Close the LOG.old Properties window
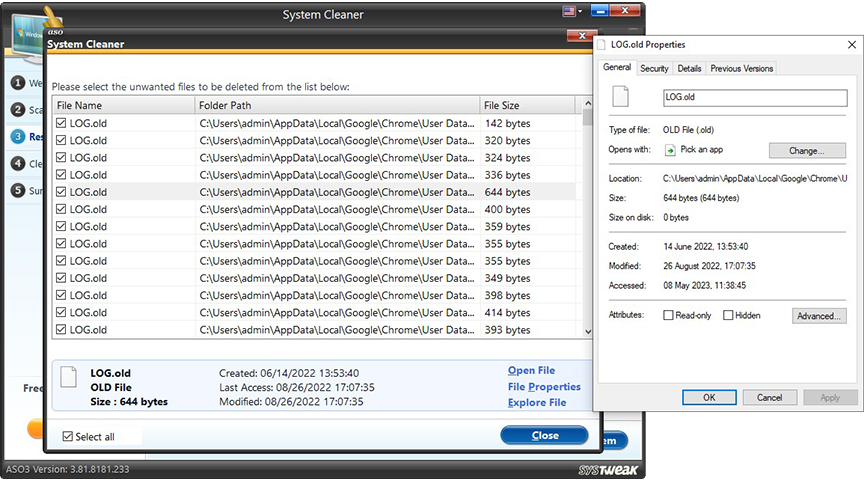Screen dimensions: 864x480 click(851, 45)
